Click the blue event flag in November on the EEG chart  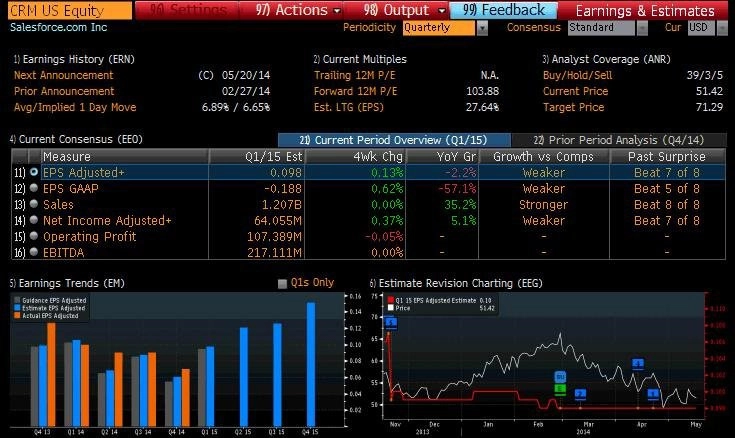tap(391, 323)
